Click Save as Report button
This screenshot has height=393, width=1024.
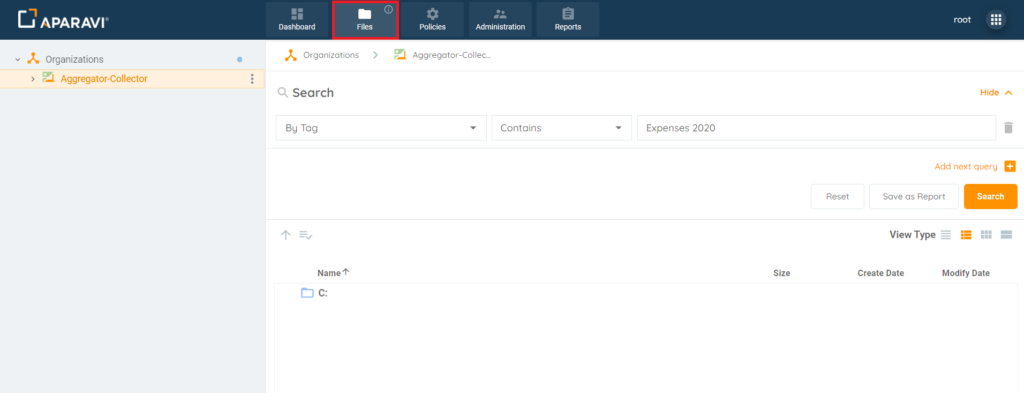click(x=914, y=196)
